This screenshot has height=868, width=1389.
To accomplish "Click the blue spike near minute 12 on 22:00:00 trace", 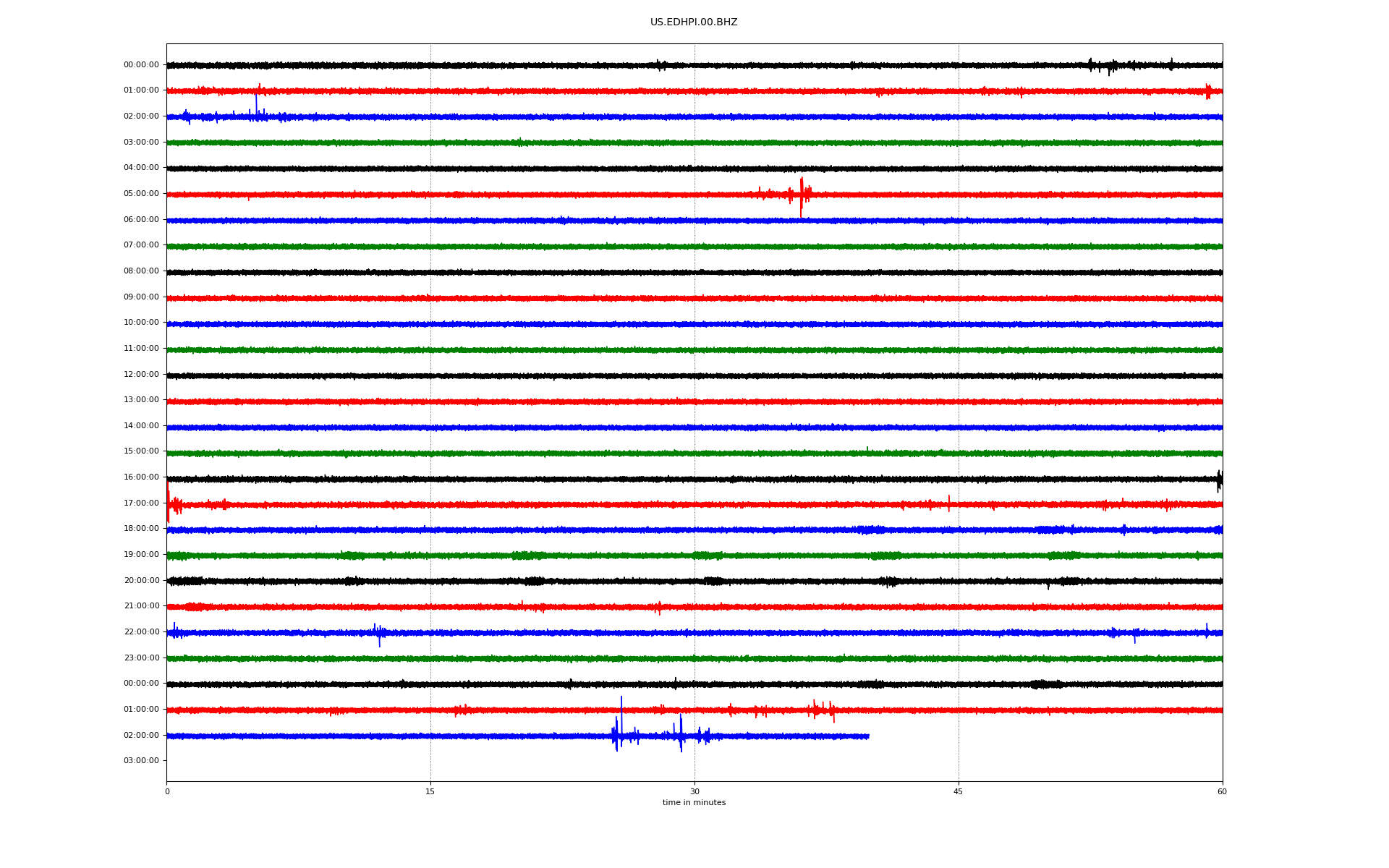I will [x=379, y=634].
